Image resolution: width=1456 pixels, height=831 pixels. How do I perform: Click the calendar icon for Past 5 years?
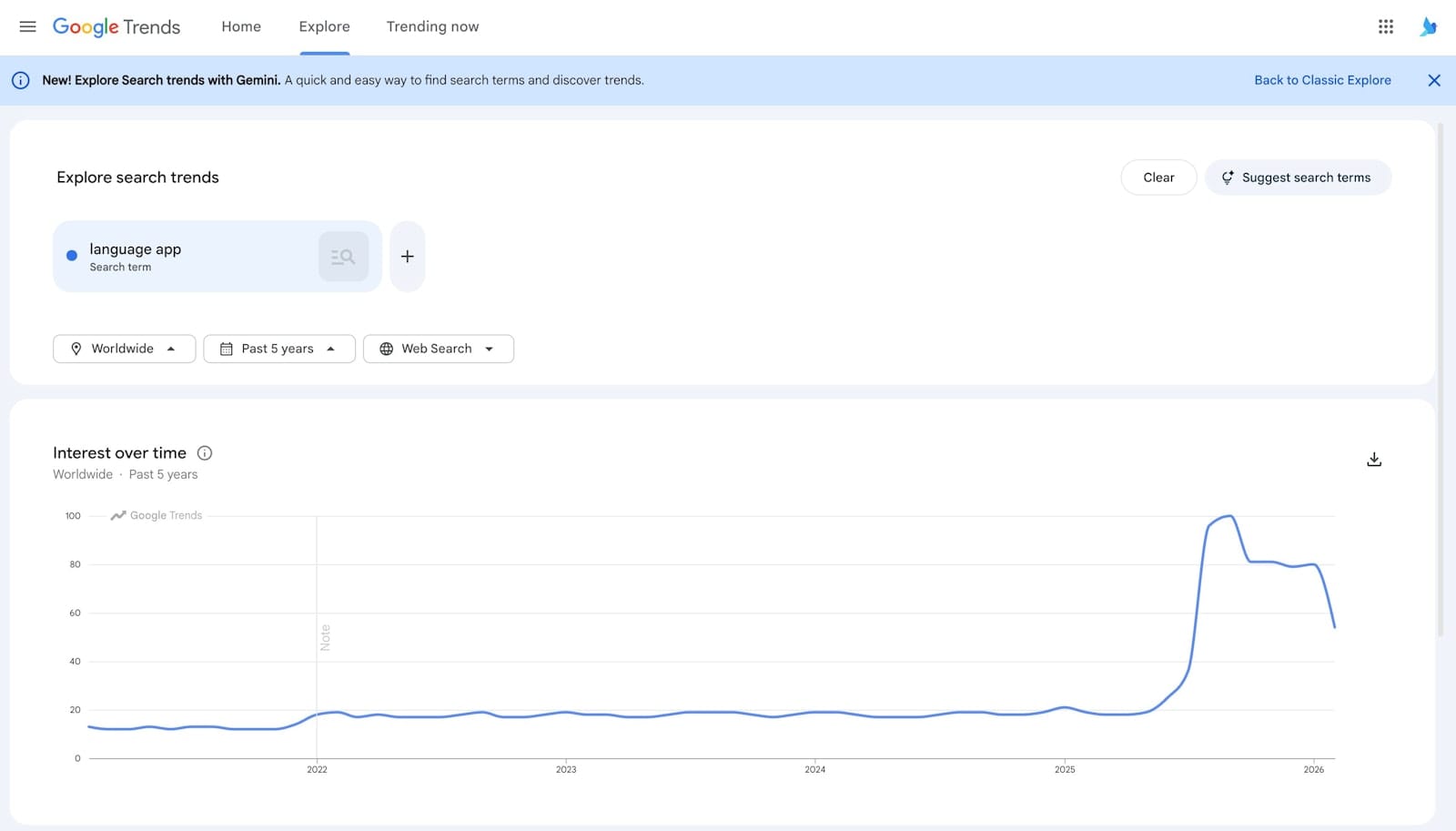[227, 349]
